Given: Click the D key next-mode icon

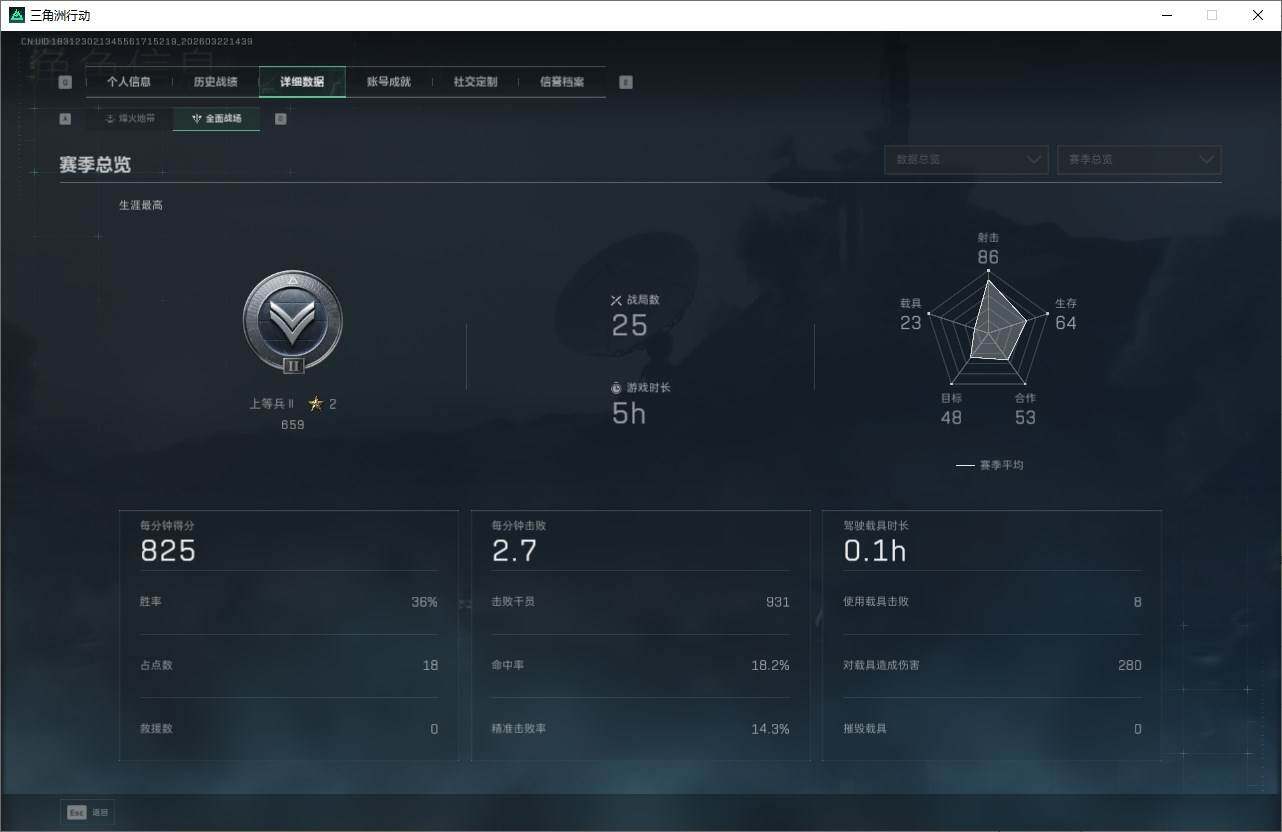Looking at the screenshot, I should tap(281, 119).
